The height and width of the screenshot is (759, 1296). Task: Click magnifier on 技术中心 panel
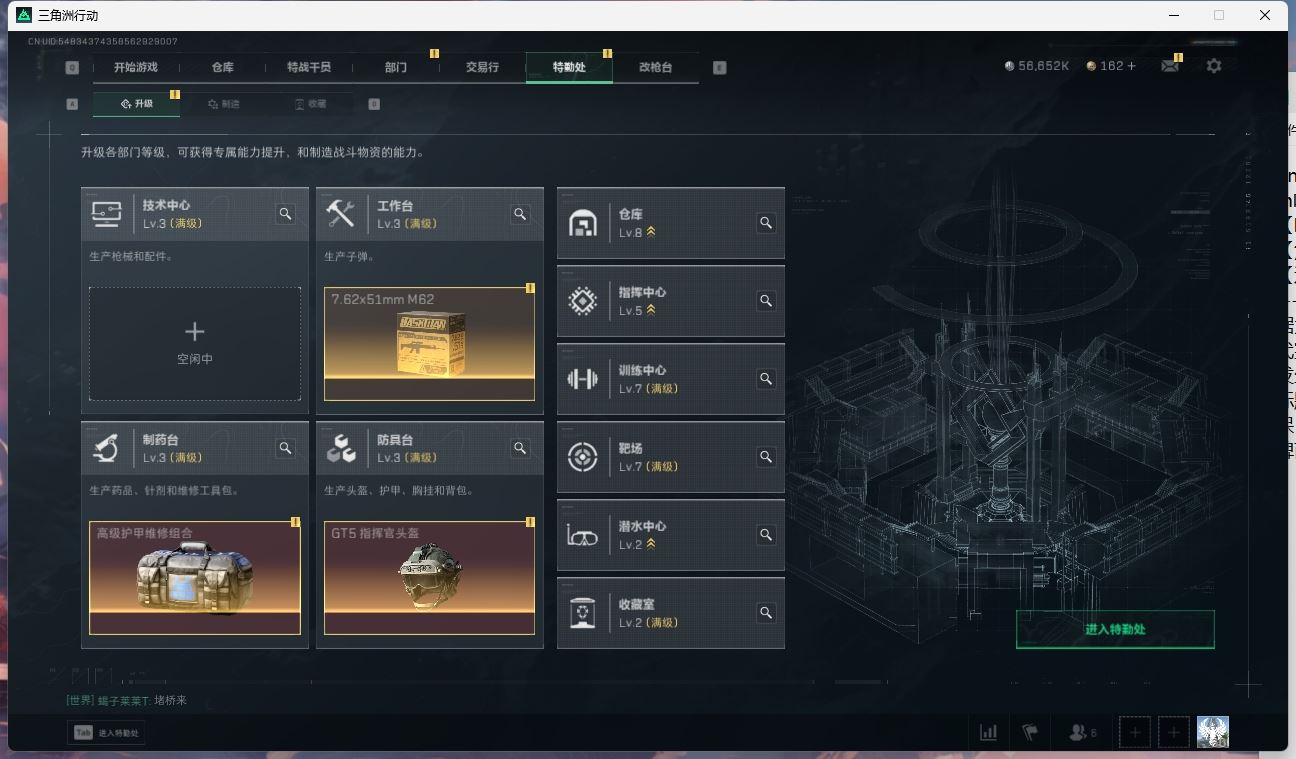pyautogui.click(x=286, y=214)
